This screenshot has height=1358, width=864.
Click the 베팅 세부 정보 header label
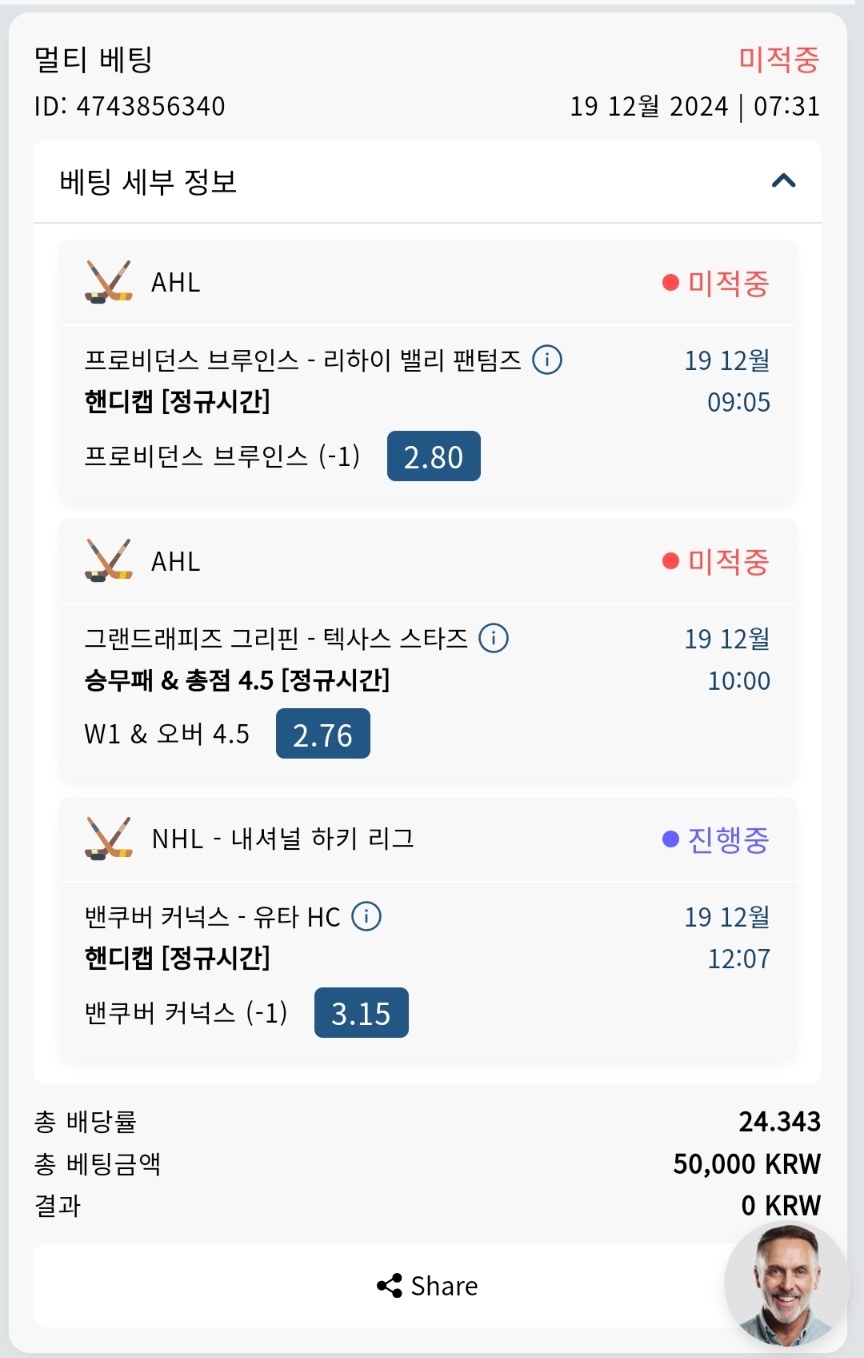tap(148, 182)
